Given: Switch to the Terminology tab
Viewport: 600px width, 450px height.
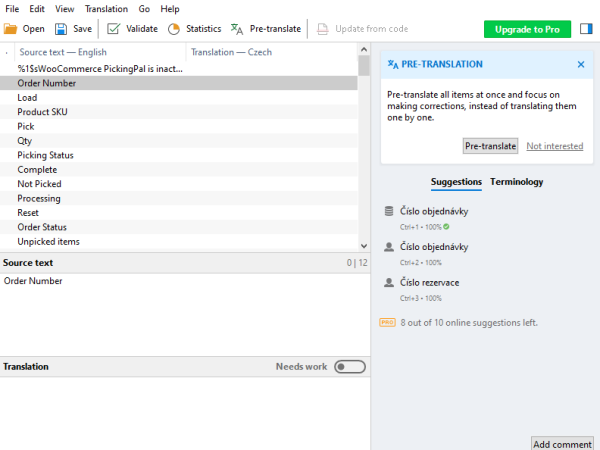Looking at the screenshot, I should click(x=516, y=182).
